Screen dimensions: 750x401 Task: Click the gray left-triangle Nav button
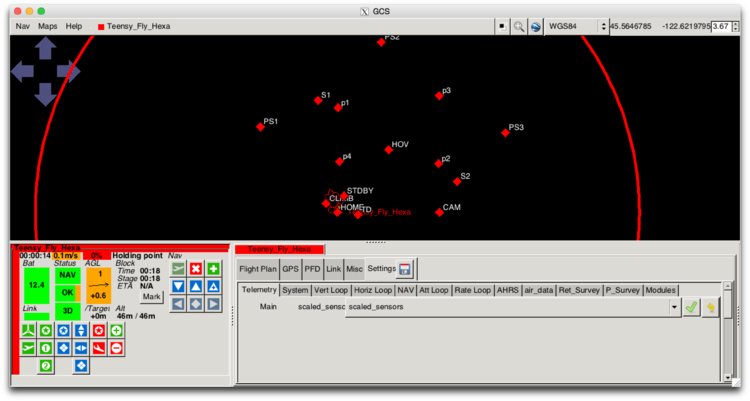click(178, 304)
